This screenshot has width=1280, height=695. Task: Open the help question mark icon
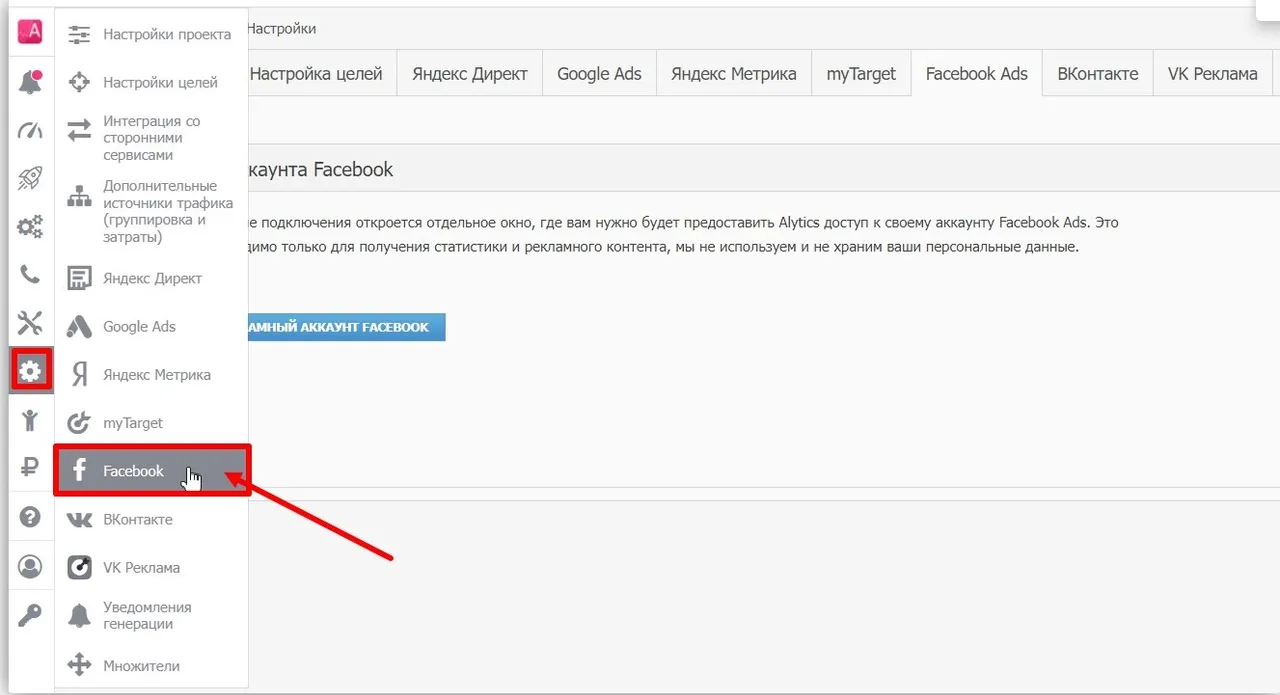click(30, 517)
